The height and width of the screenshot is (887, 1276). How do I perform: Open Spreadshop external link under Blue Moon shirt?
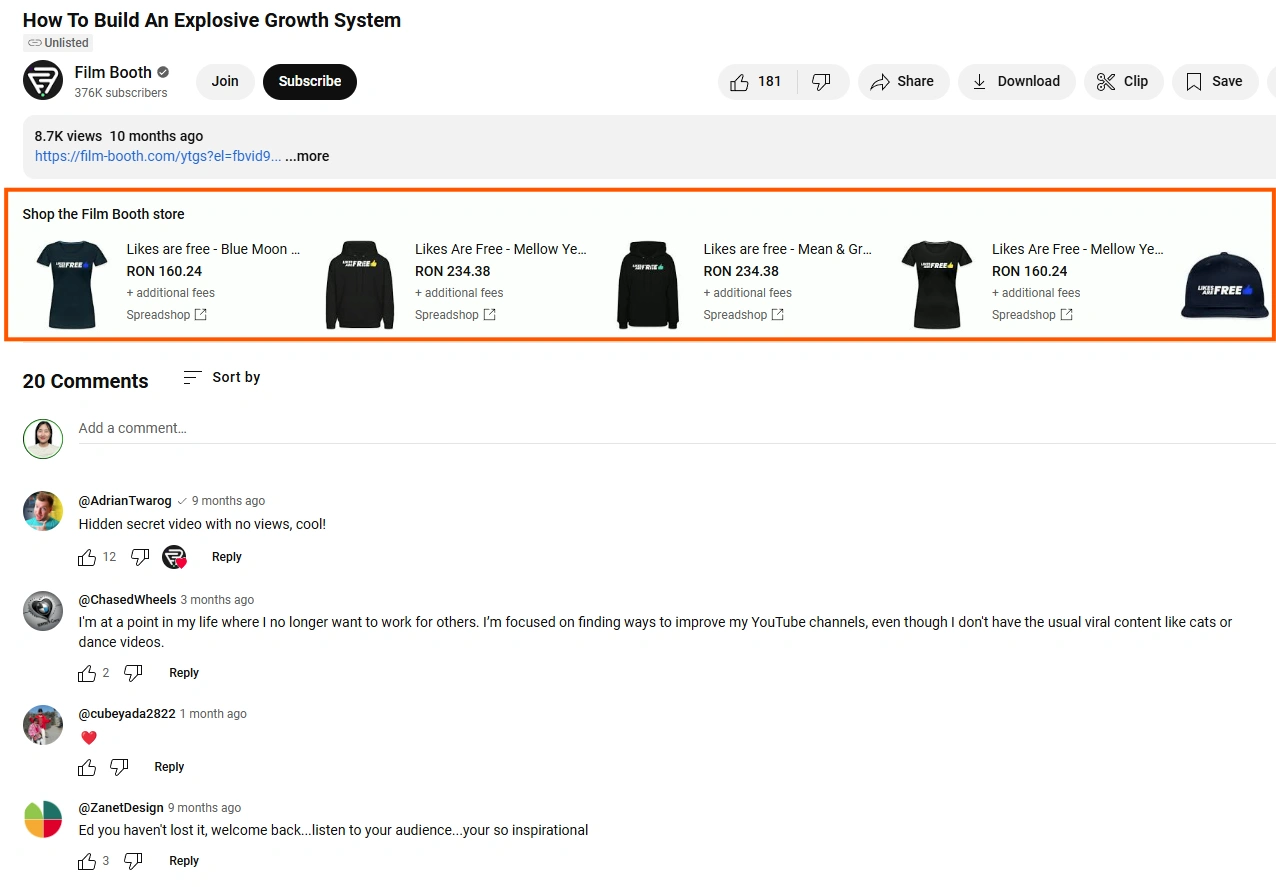(167, 315)
